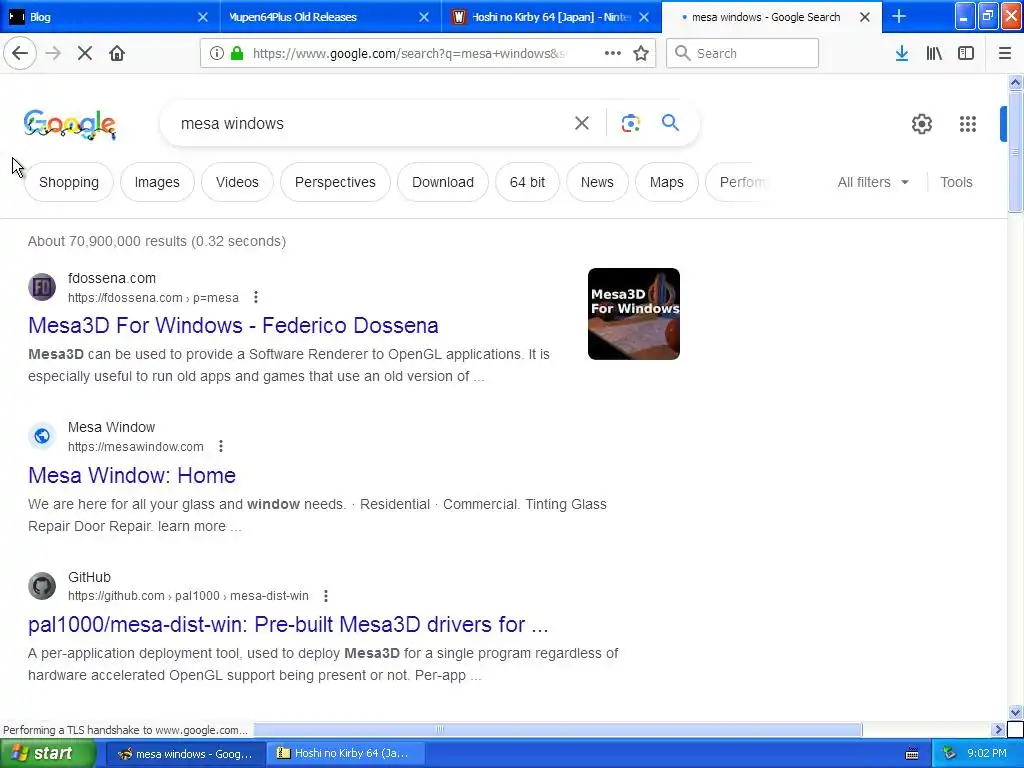Image resolution: width=1024 pixels, height=768 pixels.
Task: Filter results by Shopping
Action: coord(69,182)
